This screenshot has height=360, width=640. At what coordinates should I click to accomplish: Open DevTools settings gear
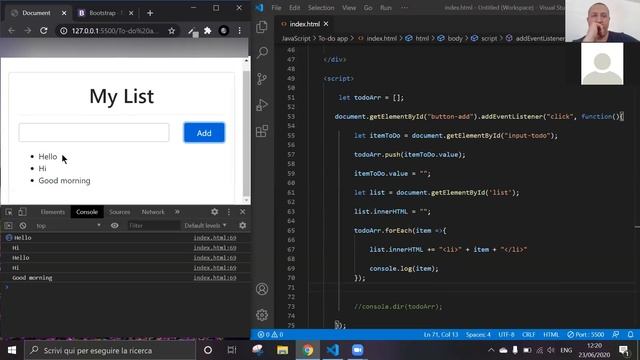coord(214,212)
